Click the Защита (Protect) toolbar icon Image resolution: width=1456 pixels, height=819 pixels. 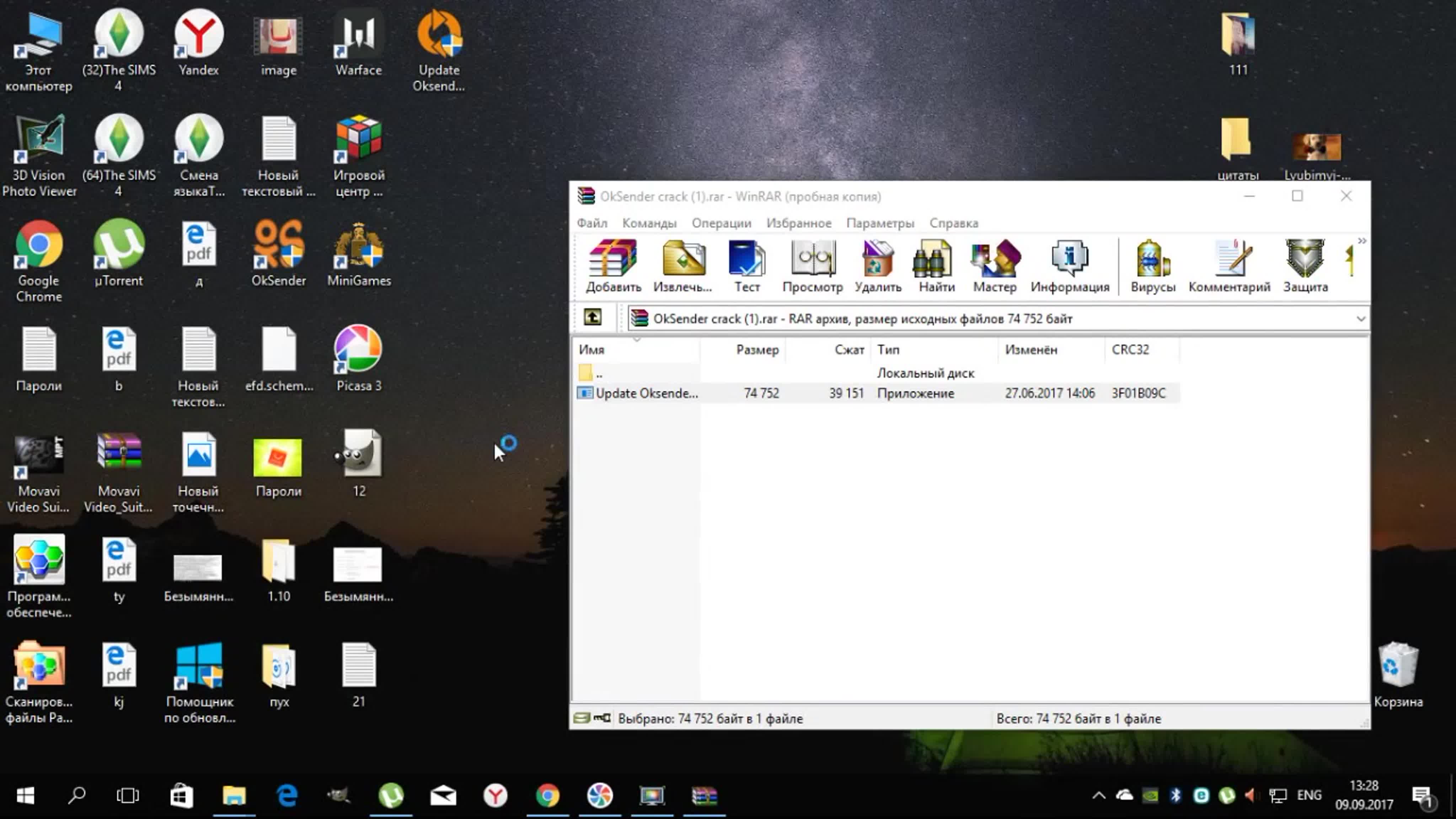pyautogui.click(x=1305, y=266)
